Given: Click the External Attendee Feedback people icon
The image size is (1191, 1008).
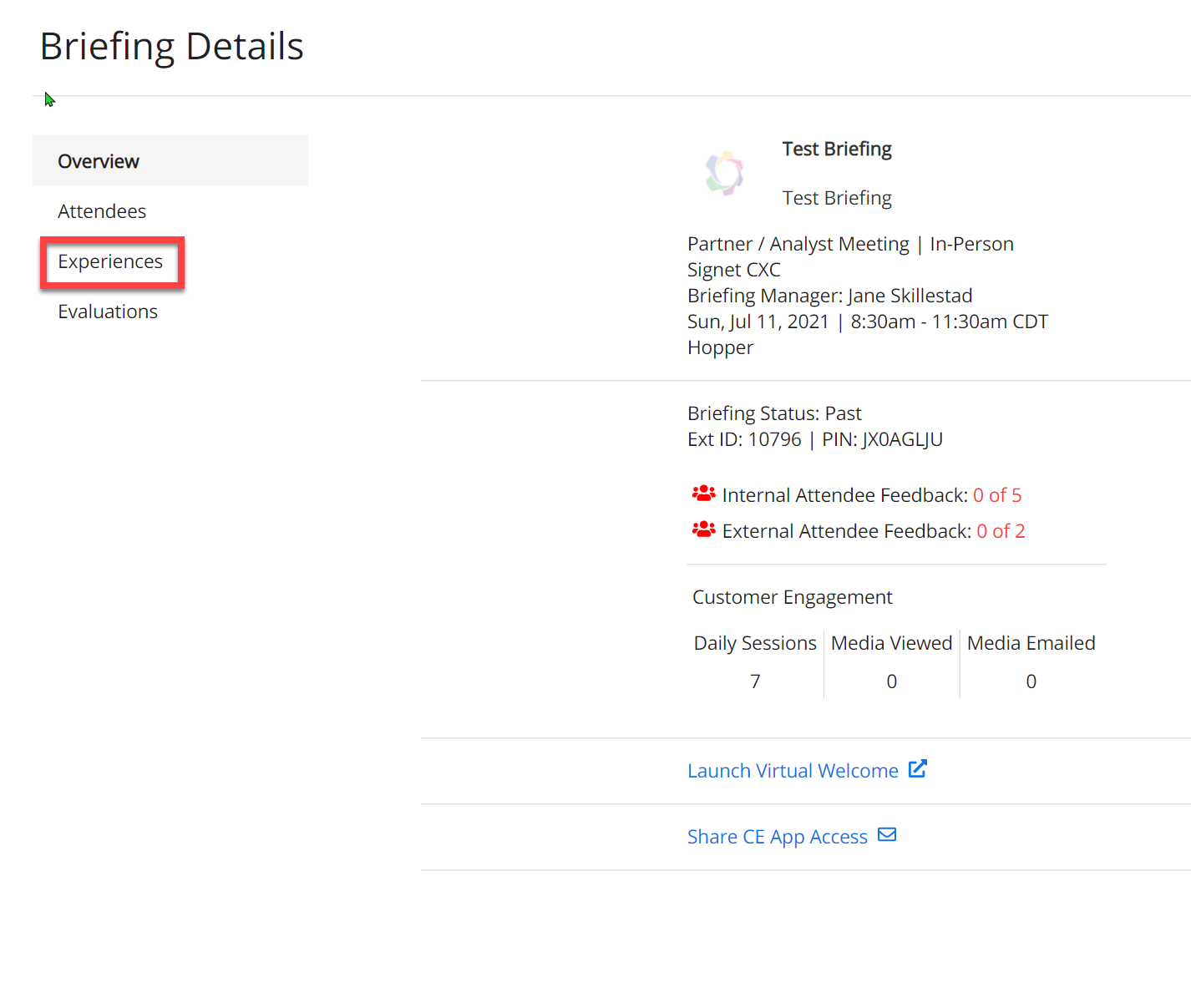Looking at the screenshot, I should tap(703, 530).
